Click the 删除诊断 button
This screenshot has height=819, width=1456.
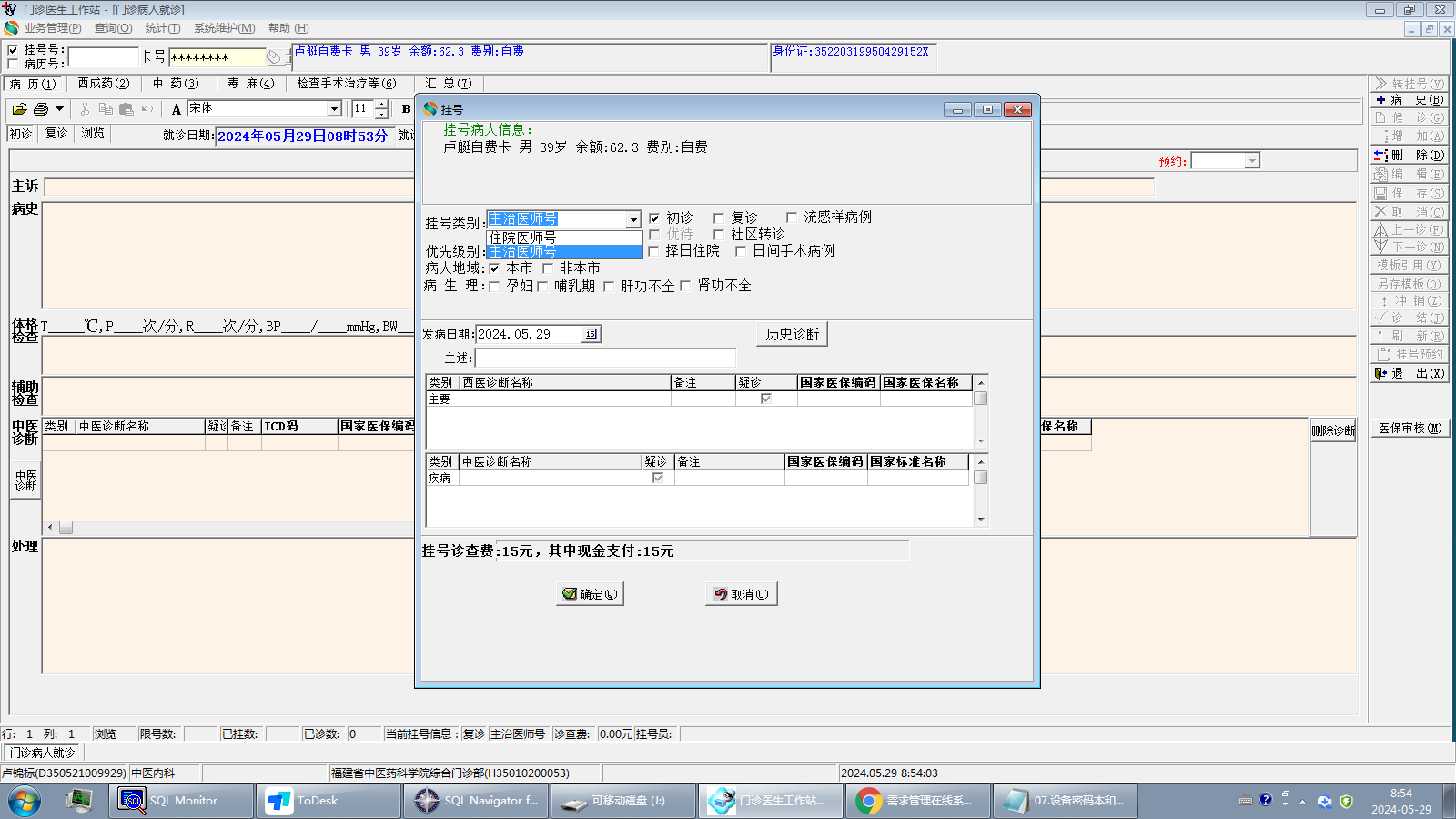tap(1333, 430)
